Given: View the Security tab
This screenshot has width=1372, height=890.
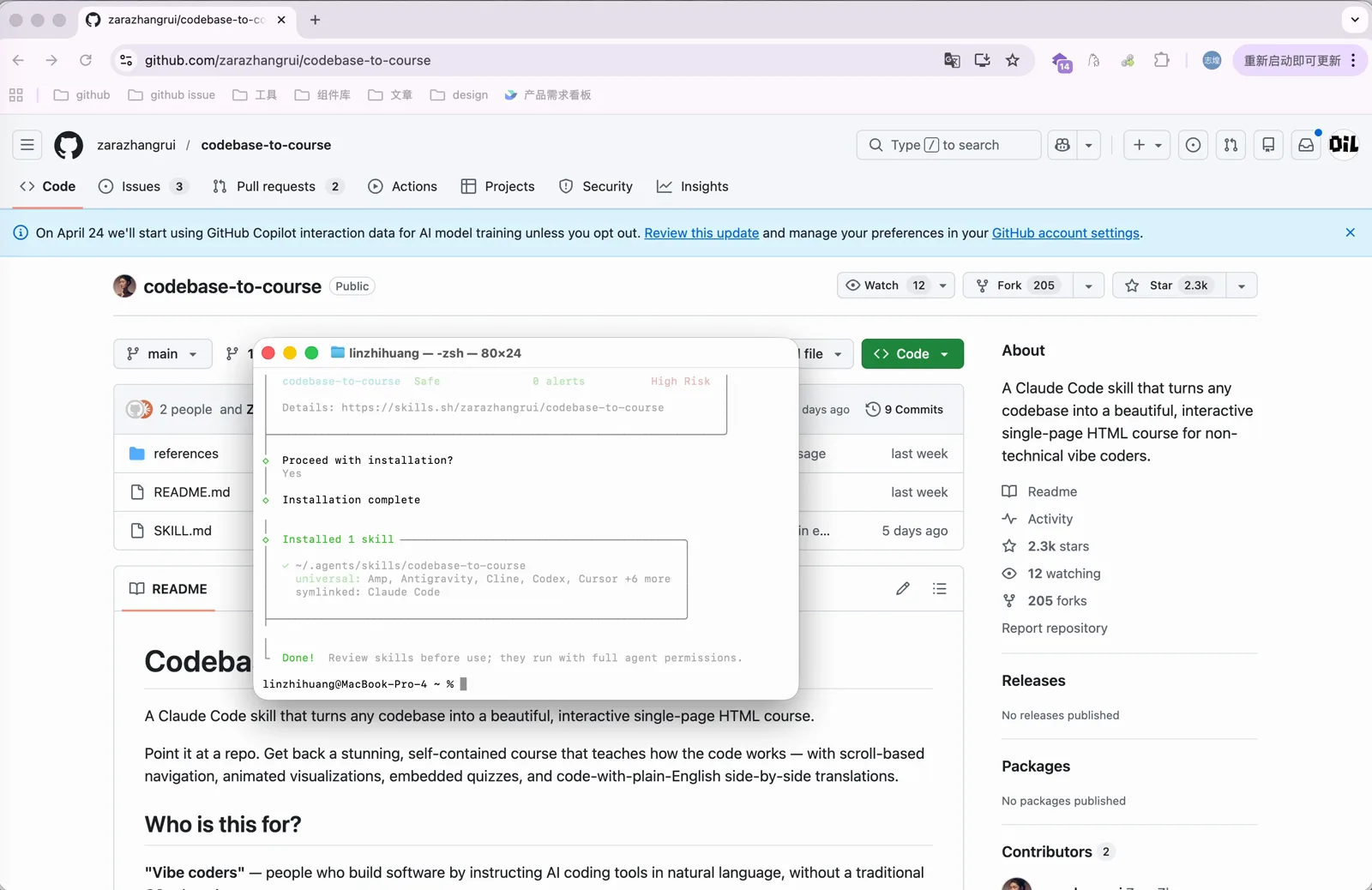Looking at the screenshot, I should pyautogui.click(x=596, y=186).
